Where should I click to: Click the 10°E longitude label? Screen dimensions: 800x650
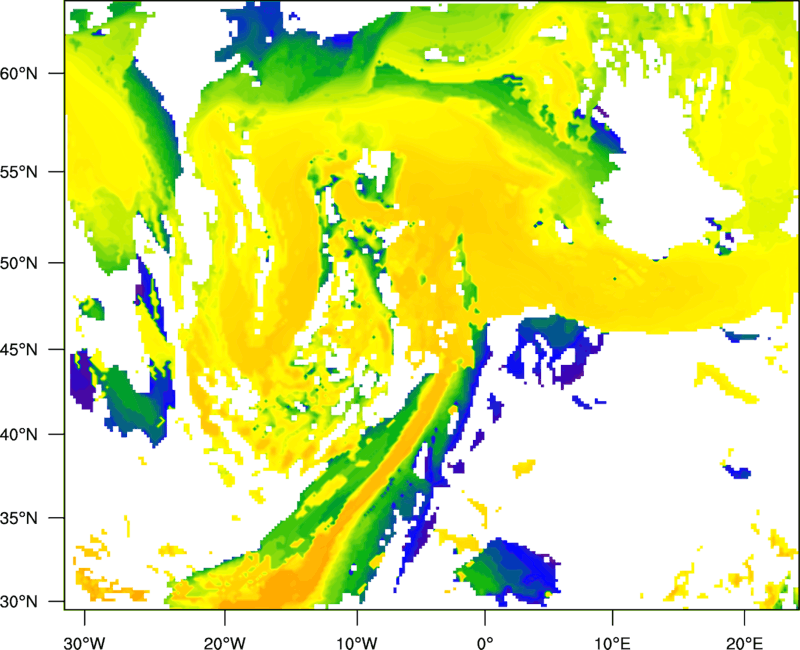tap(612, 643)
